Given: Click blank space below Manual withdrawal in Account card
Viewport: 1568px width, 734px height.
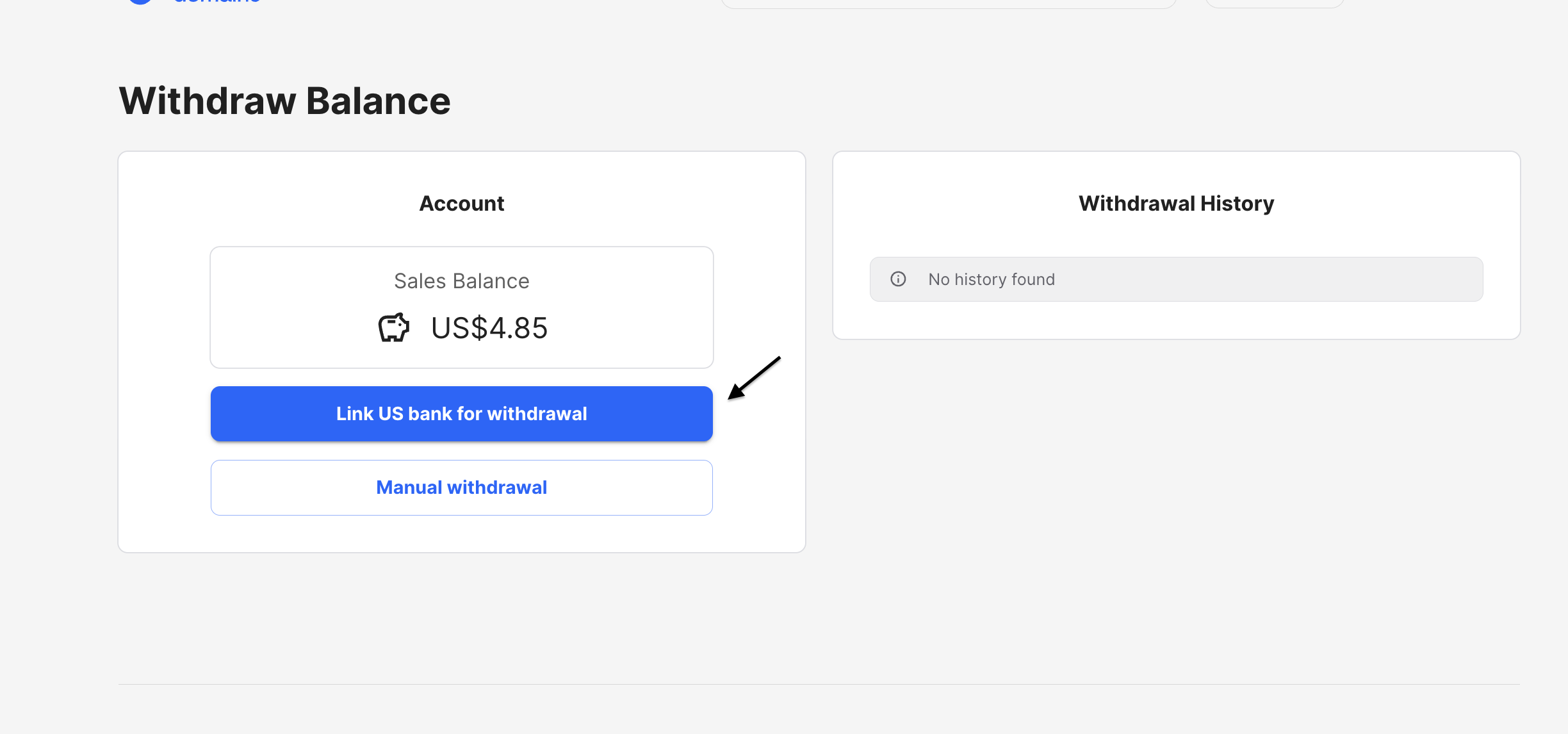Looking at the screenshot, I should coord(461,534).
